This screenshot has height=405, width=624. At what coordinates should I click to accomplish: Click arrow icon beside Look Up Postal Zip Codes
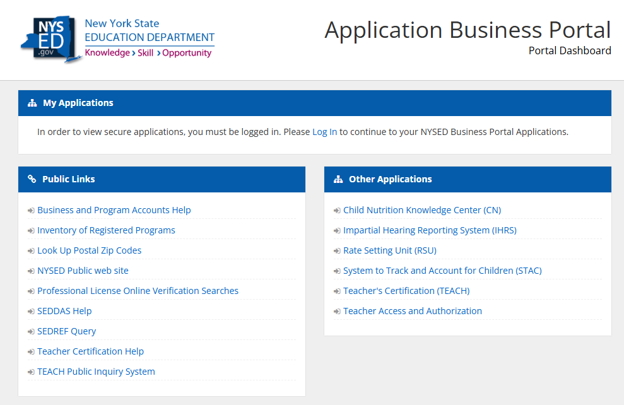(x=31, y=251)
